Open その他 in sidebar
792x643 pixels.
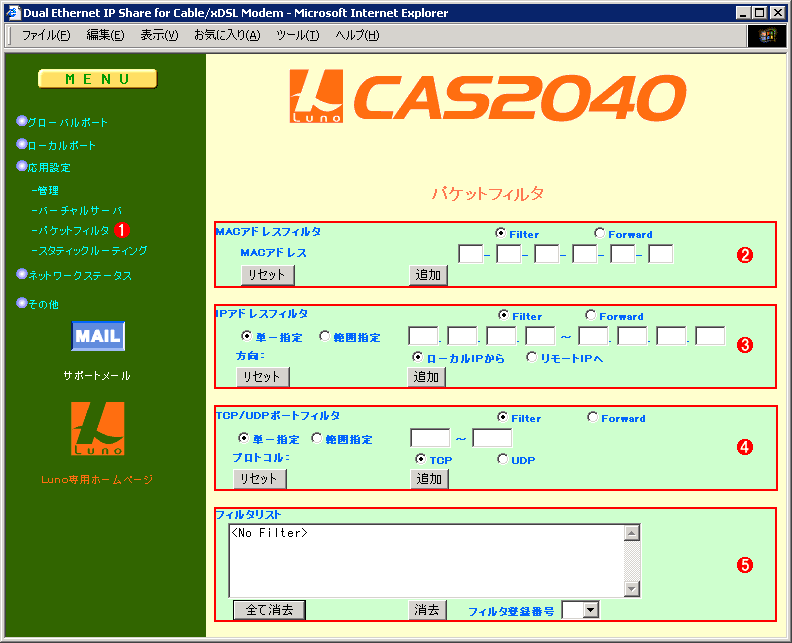pyautogui.click(x=43, y=304)
